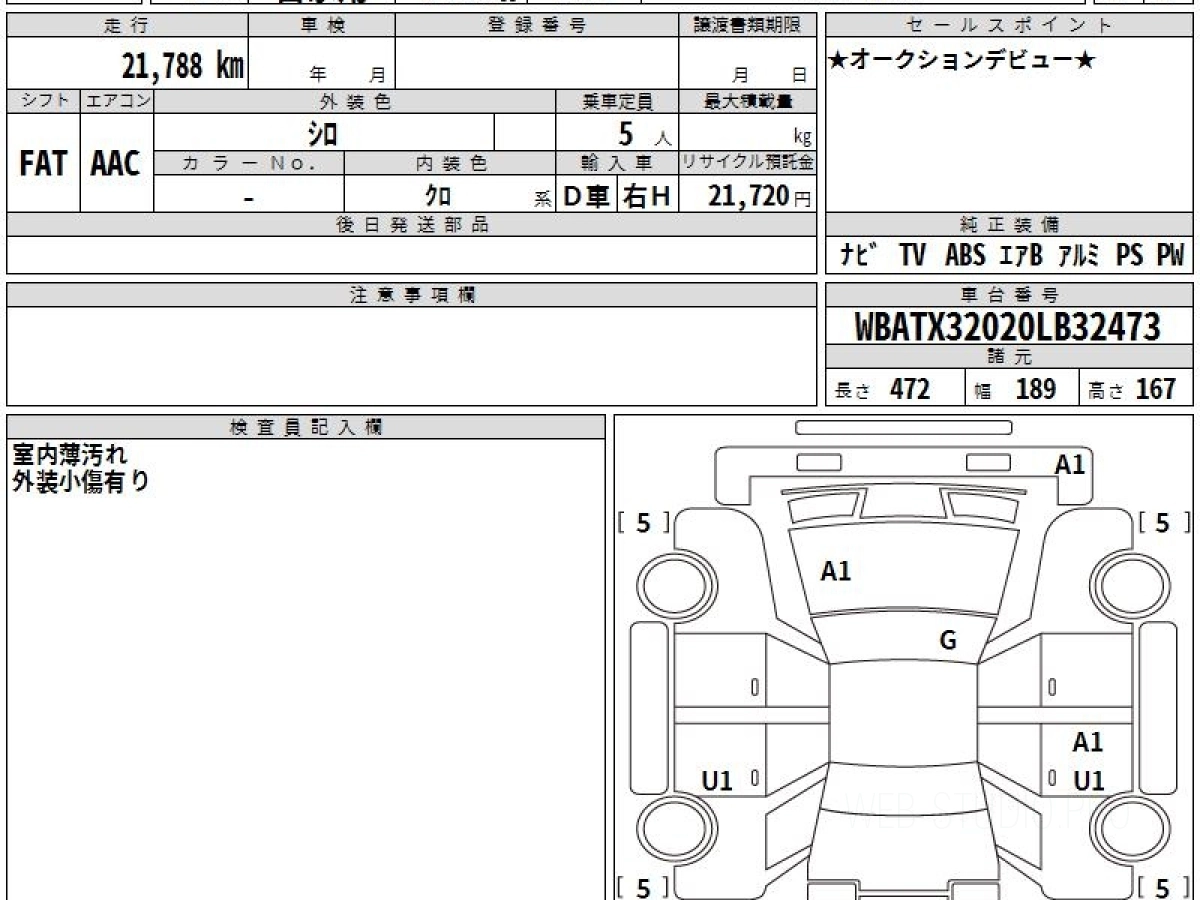Screen dimensions: 1200x900
Task: Click the 外装小傷有り inspector note
Action: click(x=80, y=481)
